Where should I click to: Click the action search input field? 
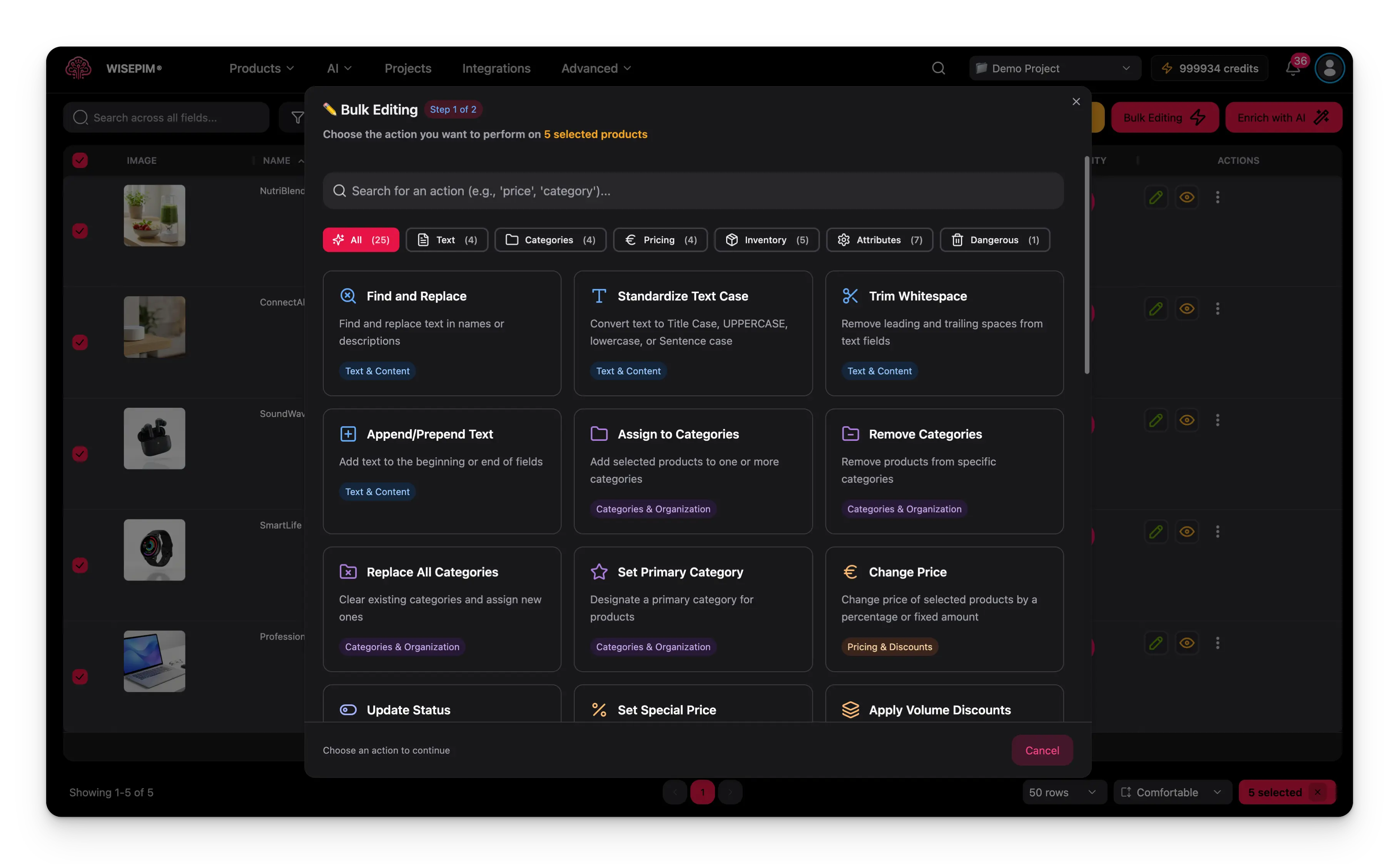692,191
